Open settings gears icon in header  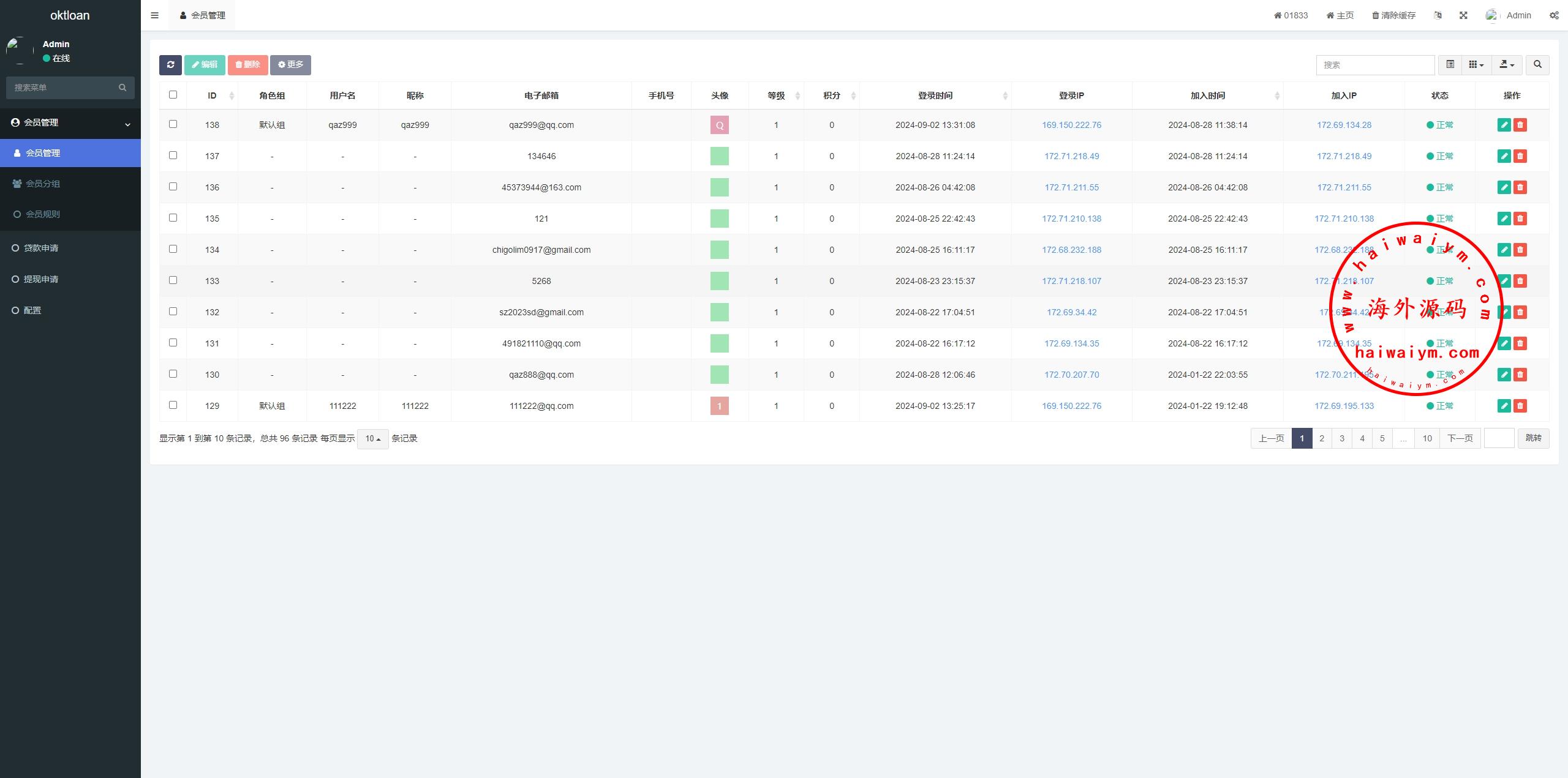pyautogui.click(x=1554, y=15)
